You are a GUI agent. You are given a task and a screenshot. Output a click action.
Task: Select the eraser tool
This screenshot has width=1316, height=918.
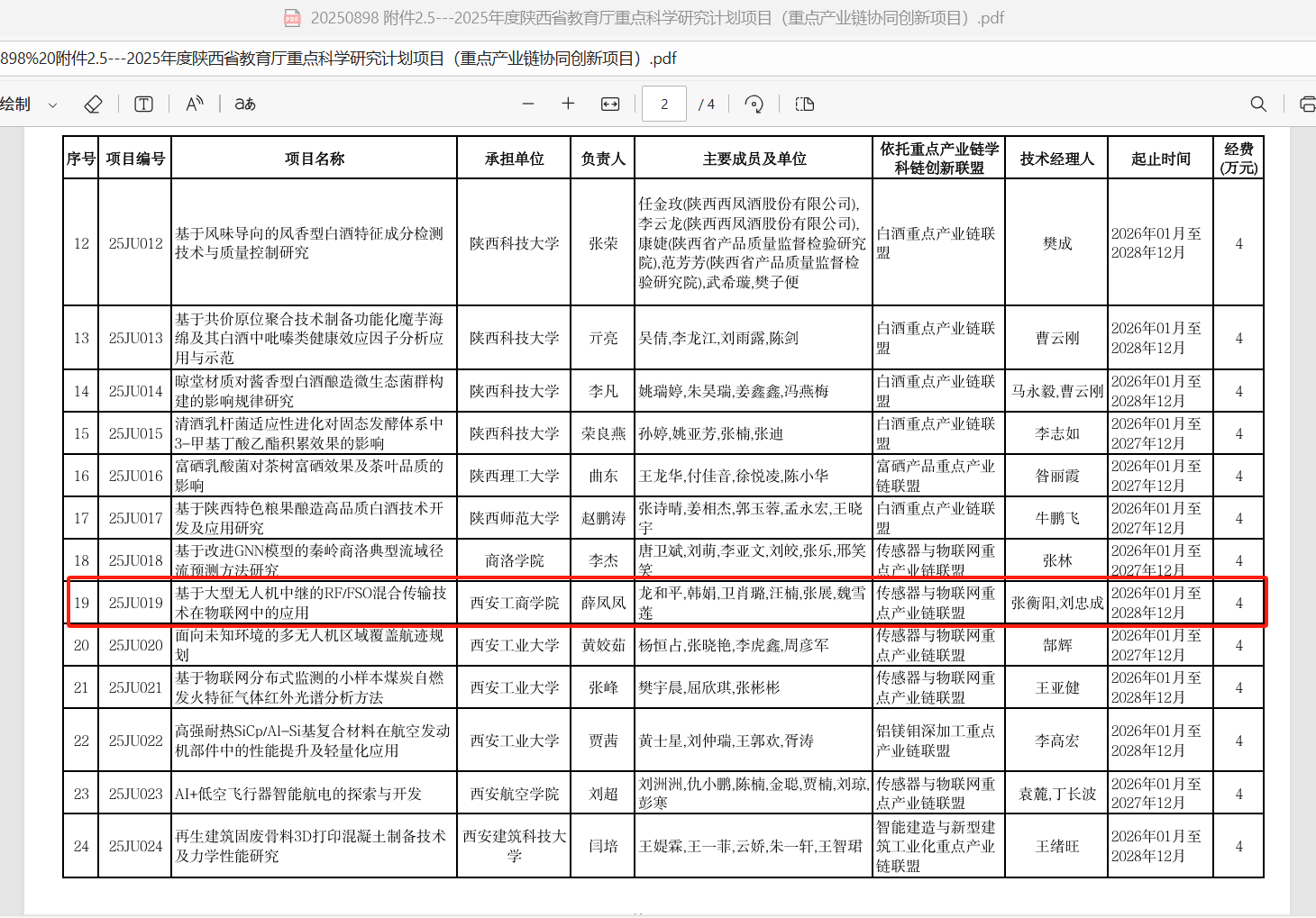[93, 105]
